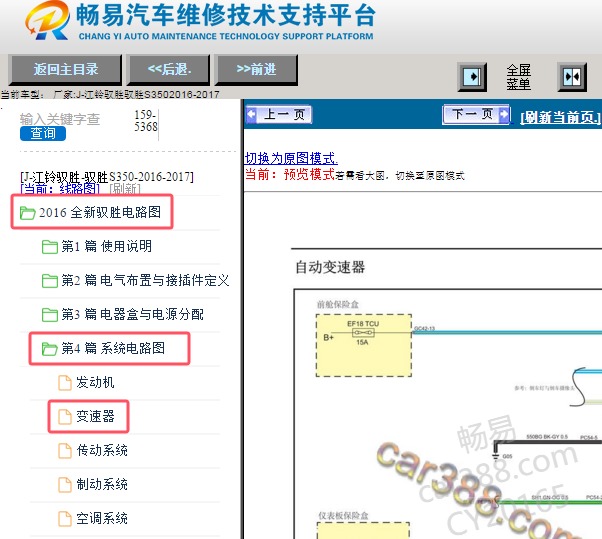Collapse 第4篇 系统电路图 folder
The height and width of the screenshot is (539, 602).
[x=113, y=348]
